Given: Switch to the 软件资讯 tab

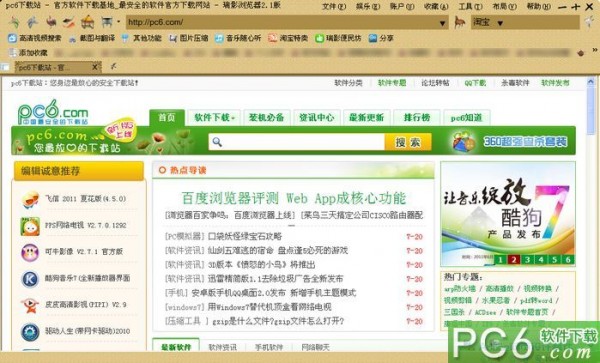Looking at the screenshot, I should 222,347.
